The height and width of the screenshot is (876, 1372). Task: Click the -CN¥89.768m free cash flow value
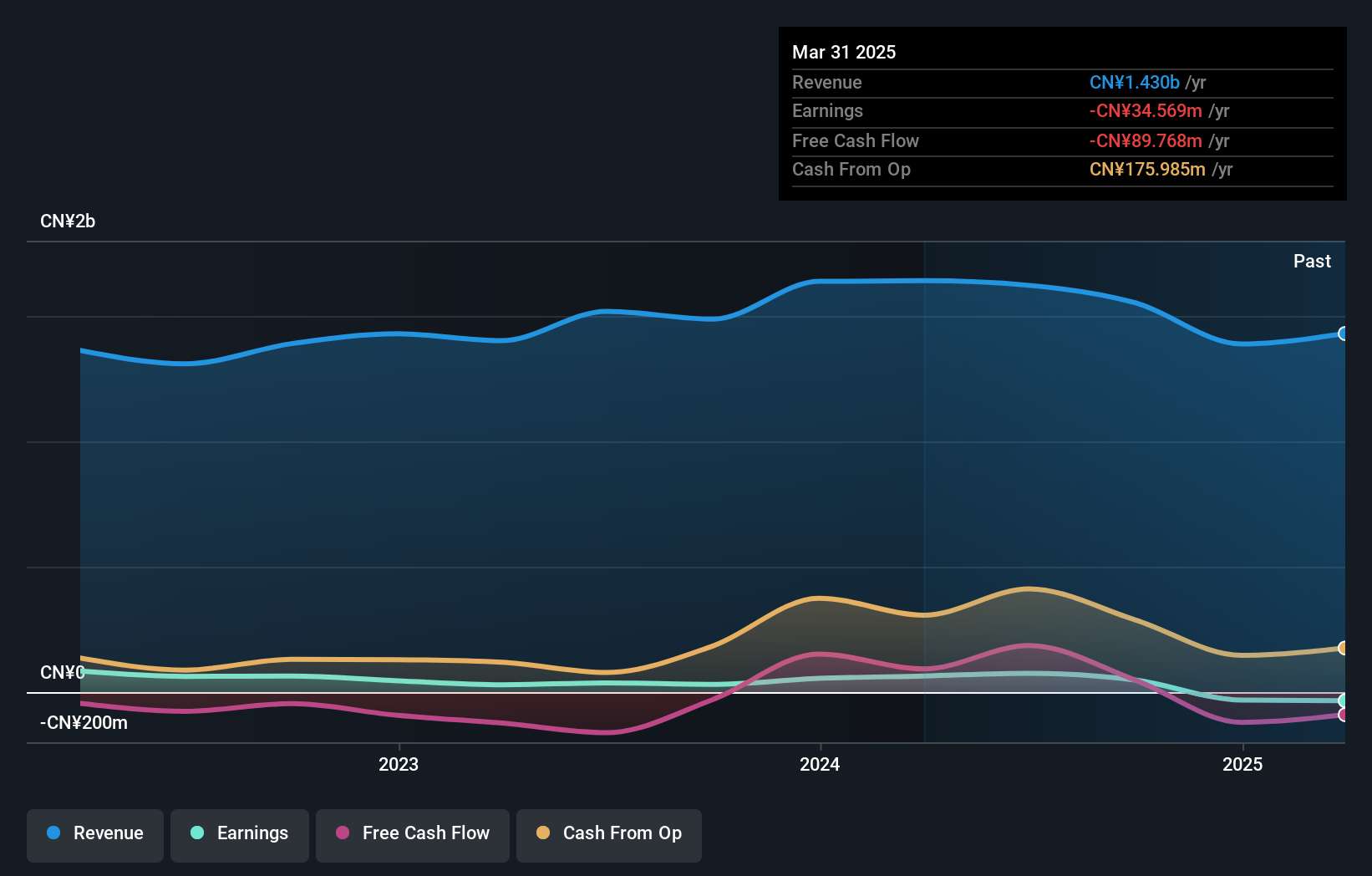(x=1146, y=141)
